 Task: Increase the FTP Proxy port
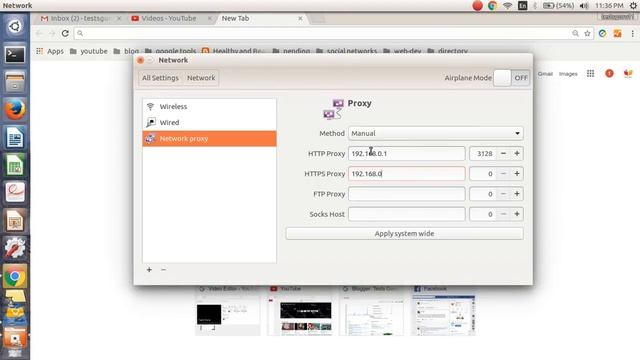coord(517,194)
